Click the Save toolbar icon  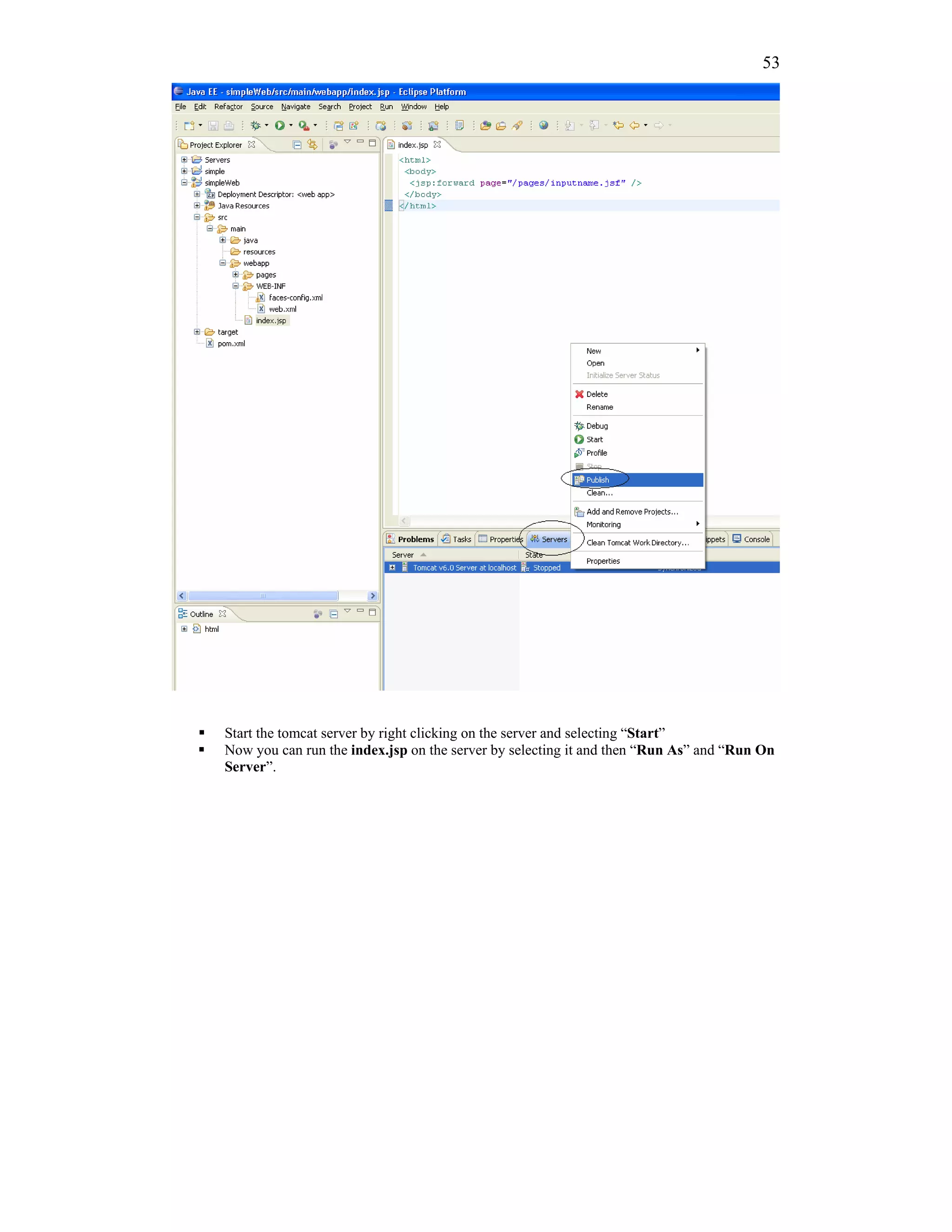pyautogui.click(x=213, y=125)
